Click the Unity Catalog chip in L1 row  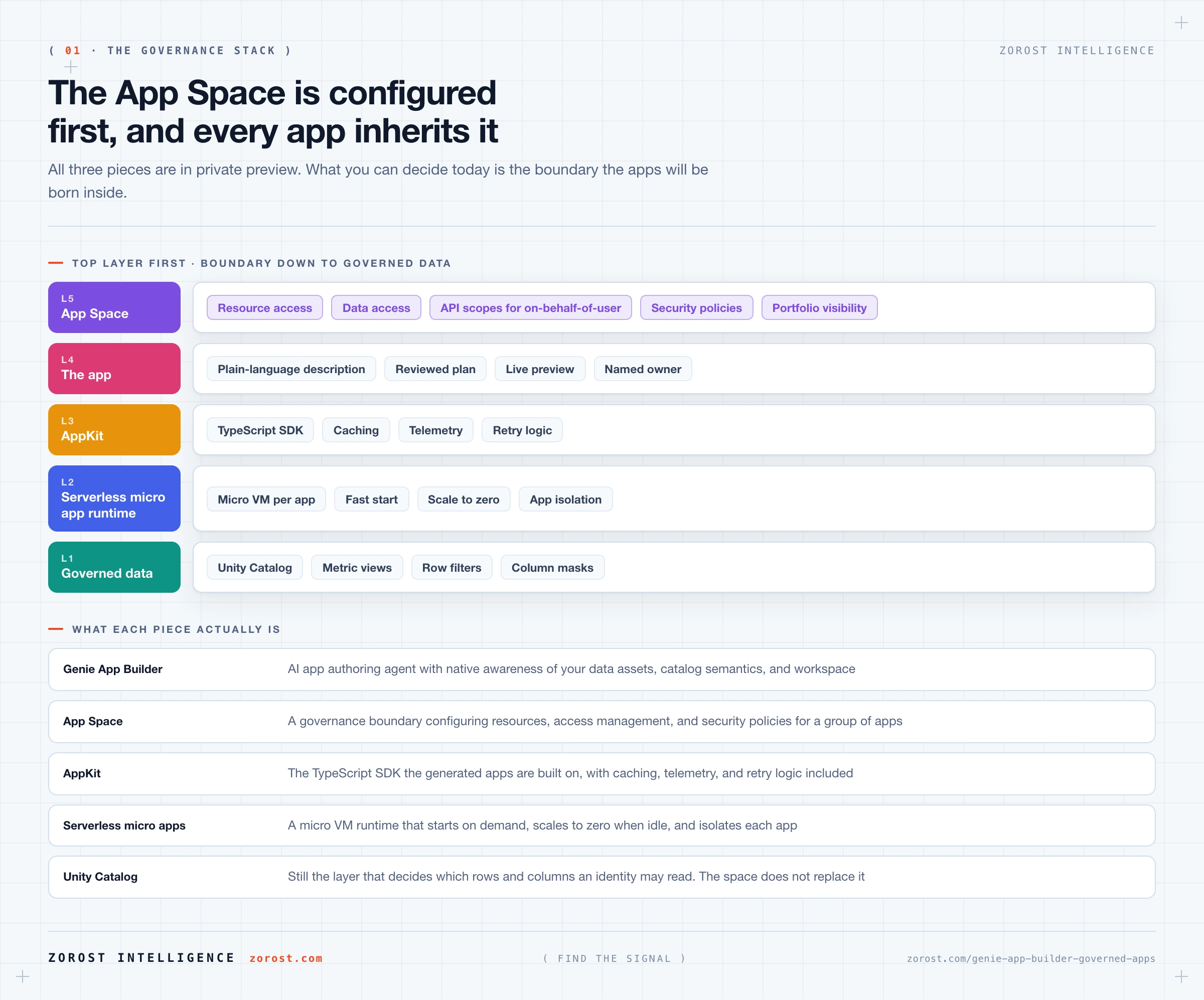[254, 567]
